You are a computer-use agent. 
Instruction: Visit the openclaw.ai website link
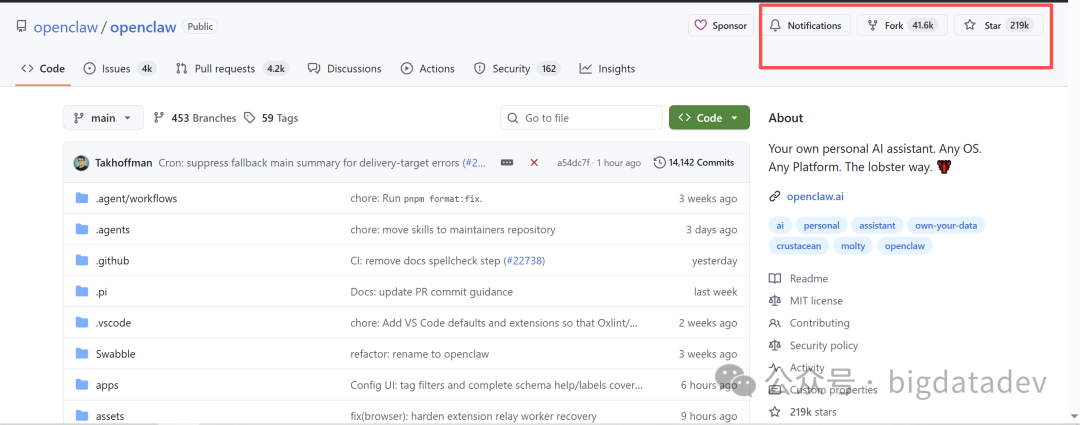815,196
